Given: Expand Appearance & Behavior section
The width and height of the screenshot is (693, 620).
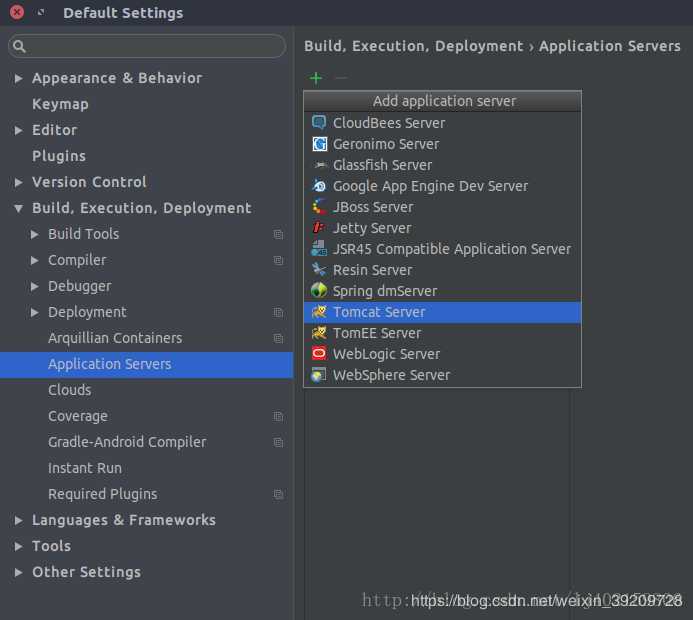Looking at the screenshot, I should coord(18,78).
